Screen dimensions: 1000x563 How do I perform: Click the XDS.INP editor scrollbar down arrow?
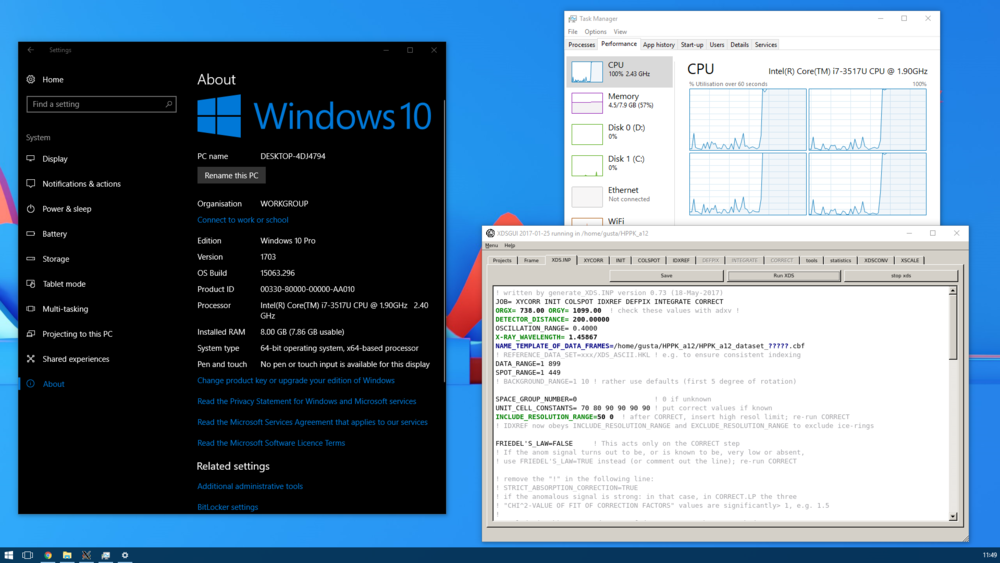pyautogui.click(x=953, y=516)
